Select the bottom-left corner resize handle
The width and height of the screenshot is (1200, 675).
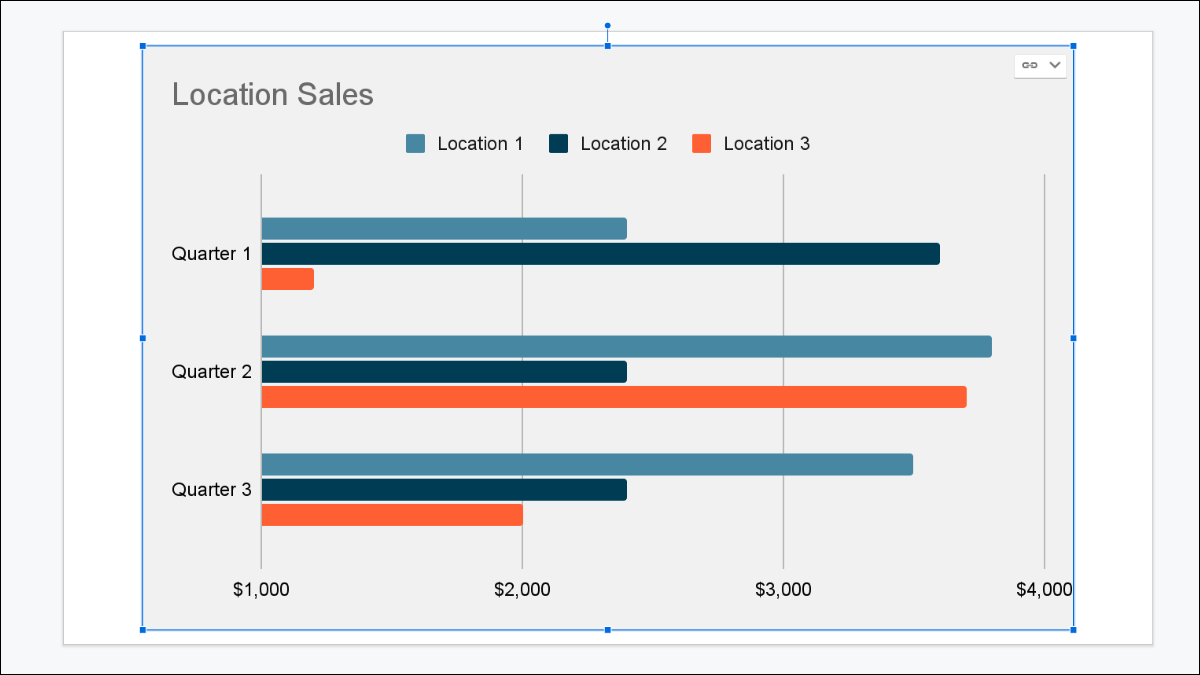pos(142,630)
